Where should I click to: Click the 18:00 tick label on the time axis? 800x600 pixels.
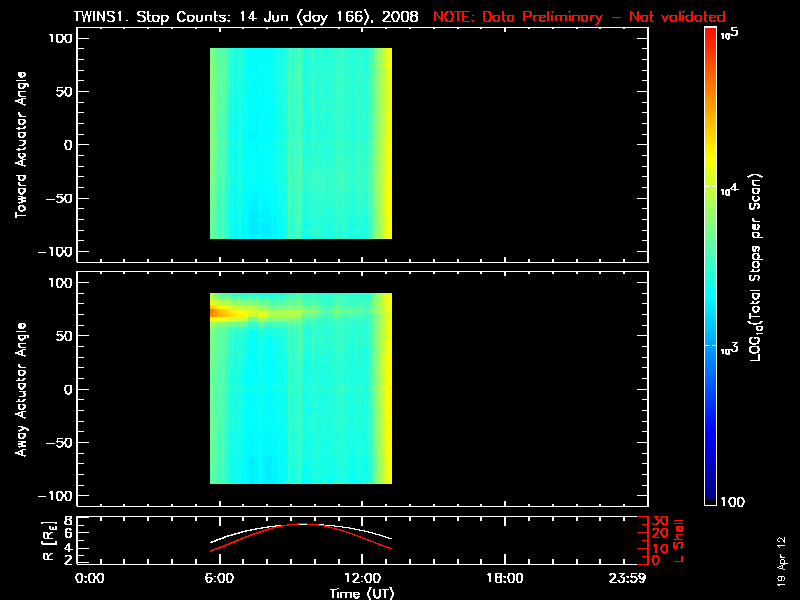503,579
